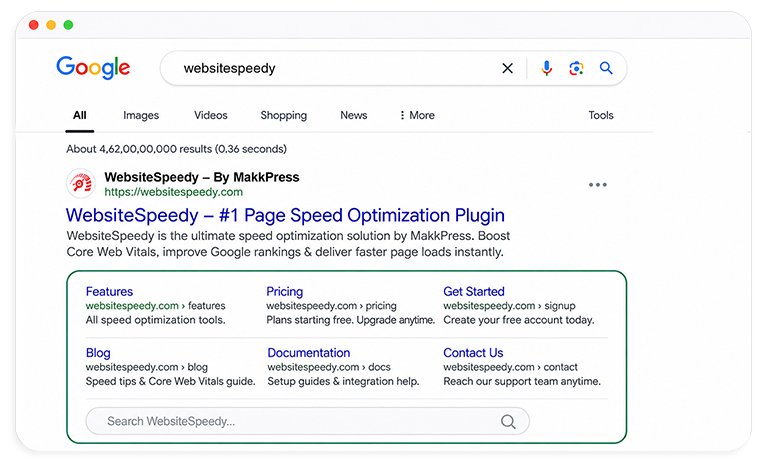Click 'websitespeedy.com › contact' breadcrumb
768x462 pixels.
(x=510, y=367)
